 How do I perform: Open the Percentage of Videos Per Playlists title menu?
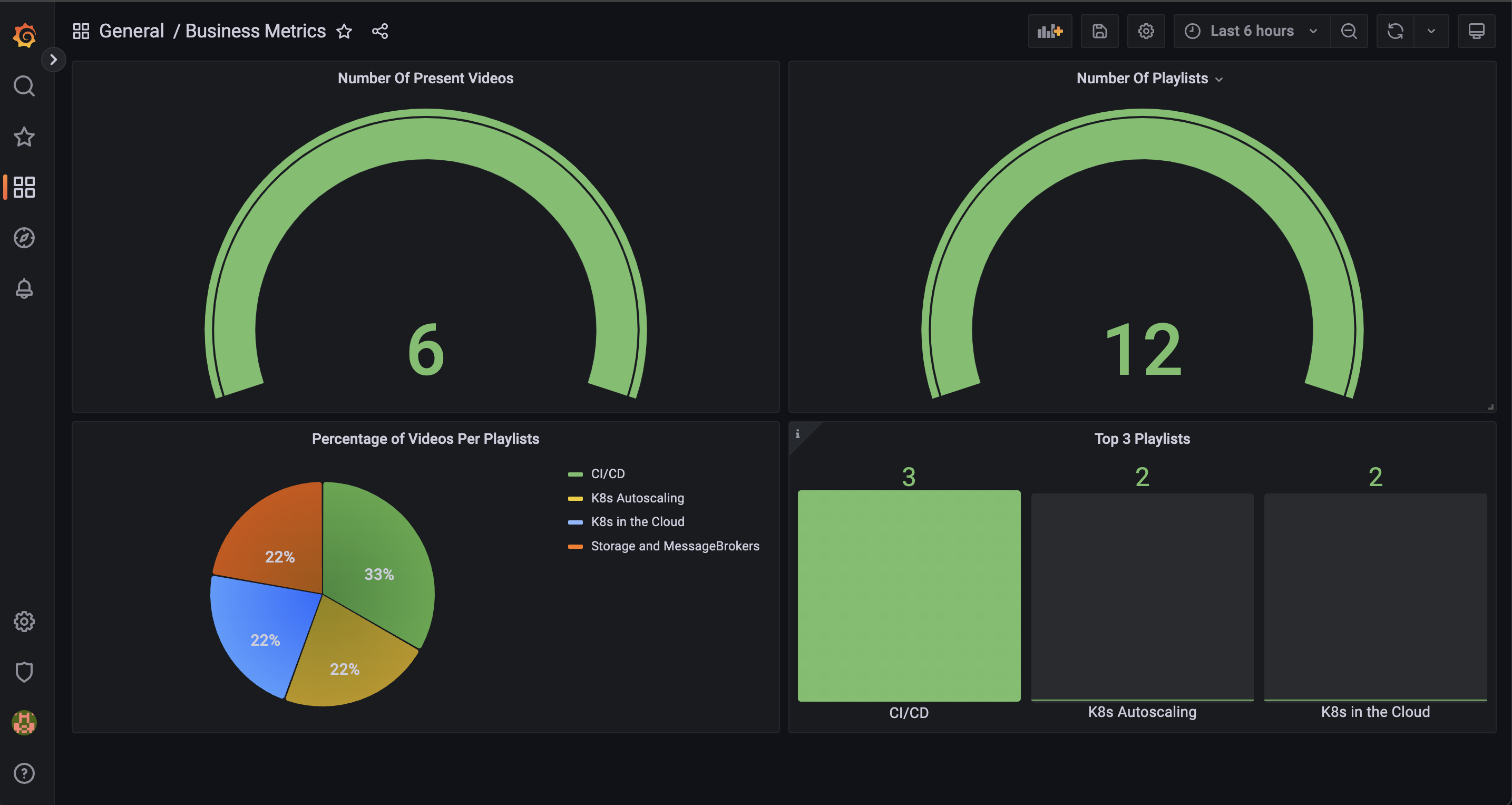[x=425, y=439]
